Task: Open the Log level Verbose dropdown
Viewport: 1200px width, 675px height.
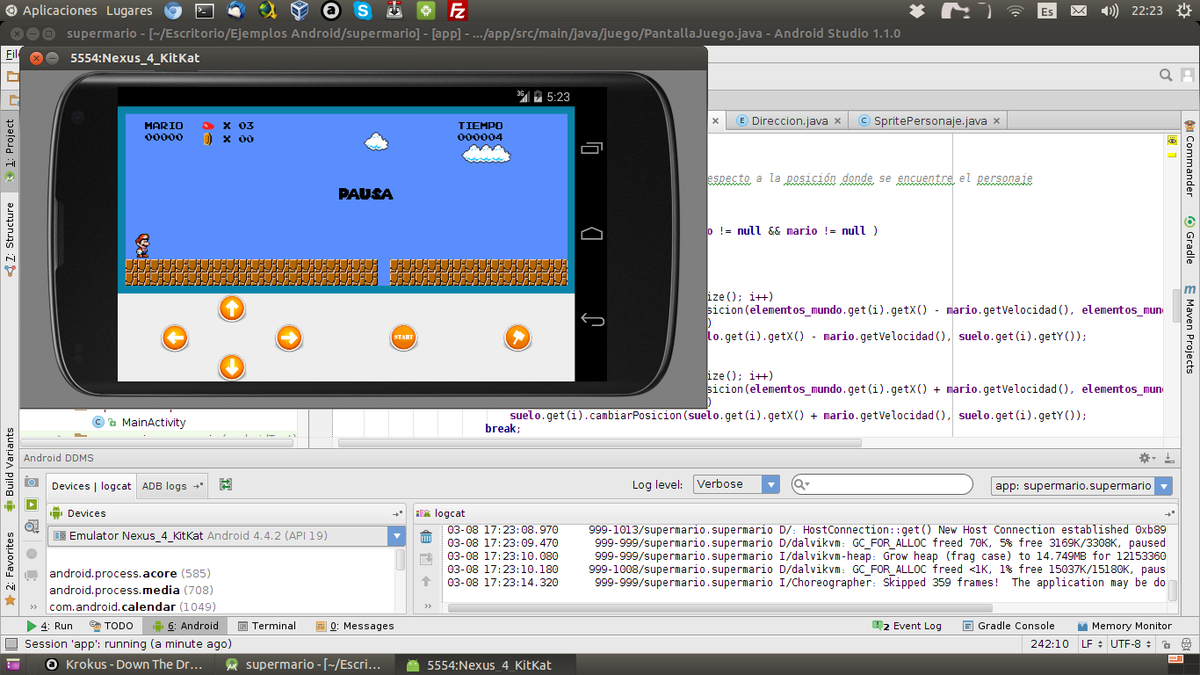Action: point(736,484)
